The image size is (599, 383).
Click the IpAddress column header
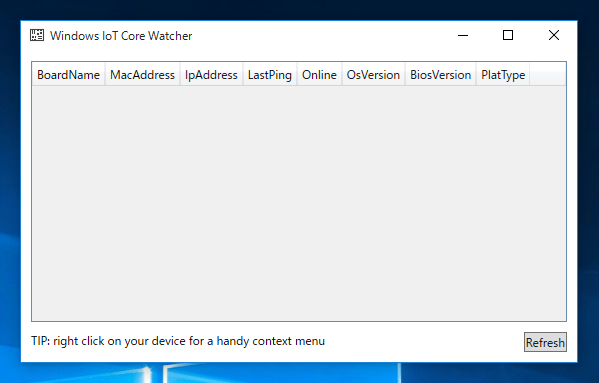coord(211,74)
